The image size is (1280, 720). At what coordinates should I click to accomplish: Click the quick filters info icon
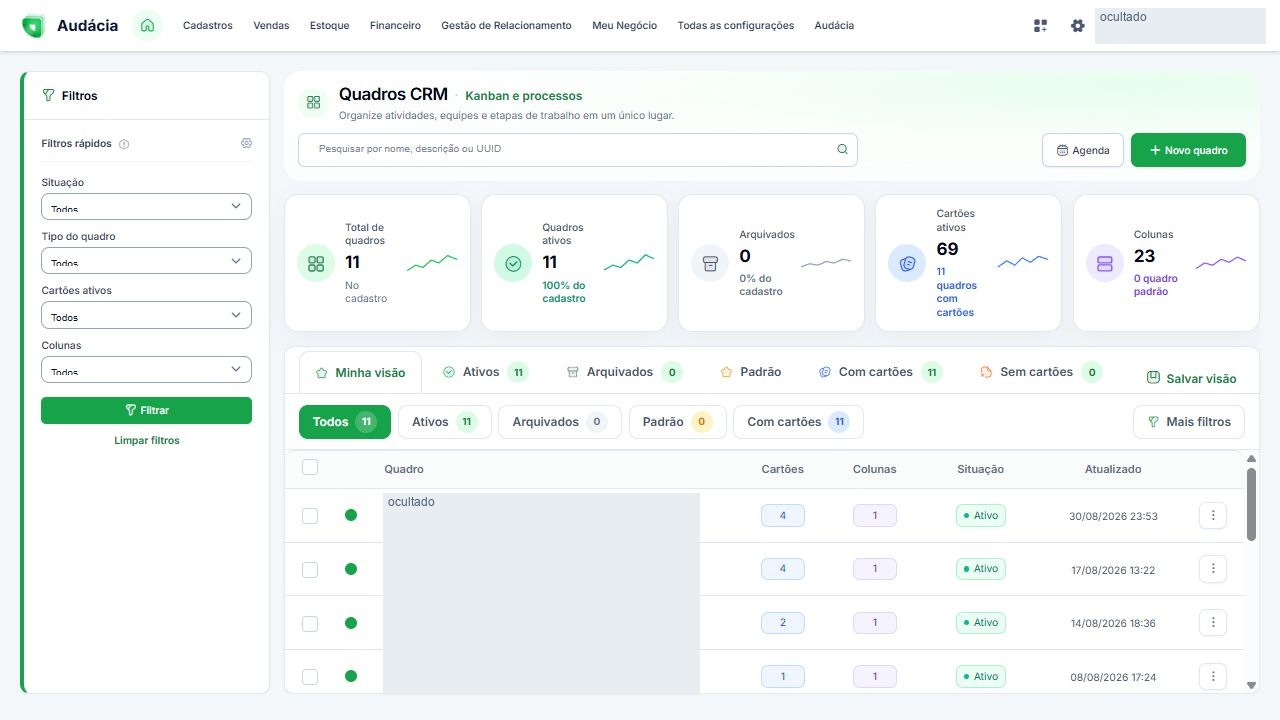pos(124,144)
